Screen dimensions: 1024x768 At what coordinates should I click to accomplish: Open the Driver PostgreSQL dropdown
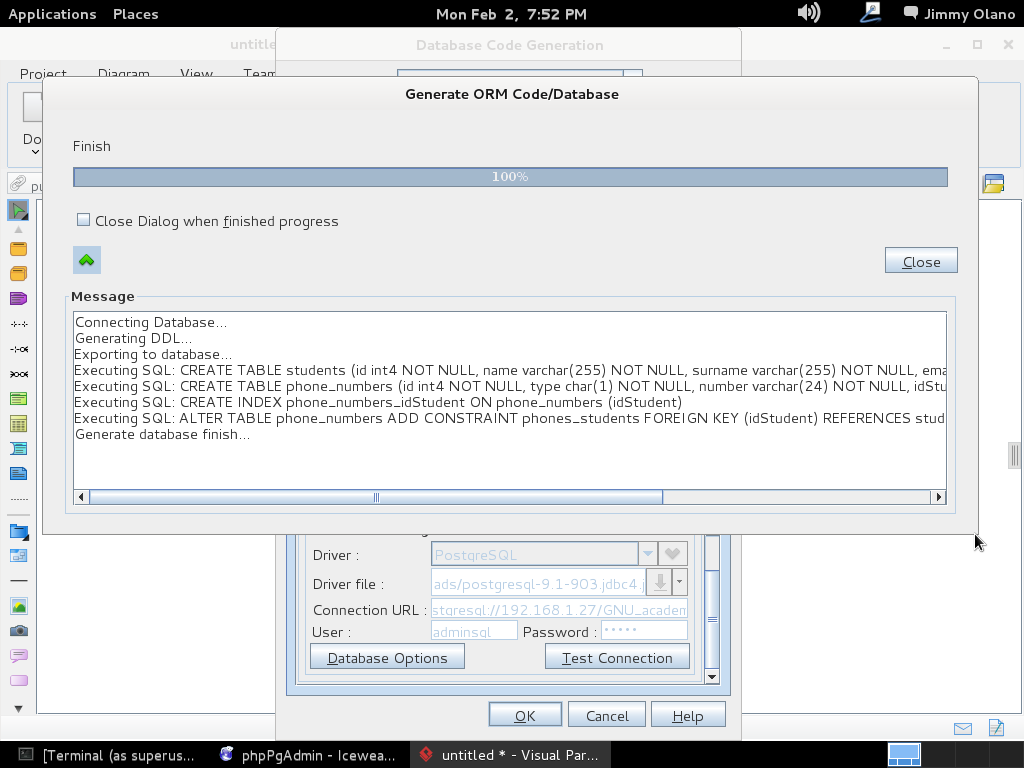647,554
